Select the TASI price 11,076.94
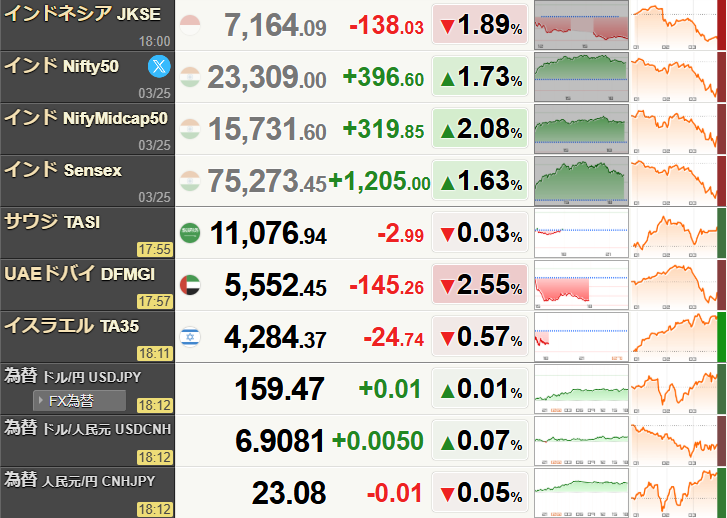Image resolution: width=727 pixels, height=518 pixels. point(268,233)
